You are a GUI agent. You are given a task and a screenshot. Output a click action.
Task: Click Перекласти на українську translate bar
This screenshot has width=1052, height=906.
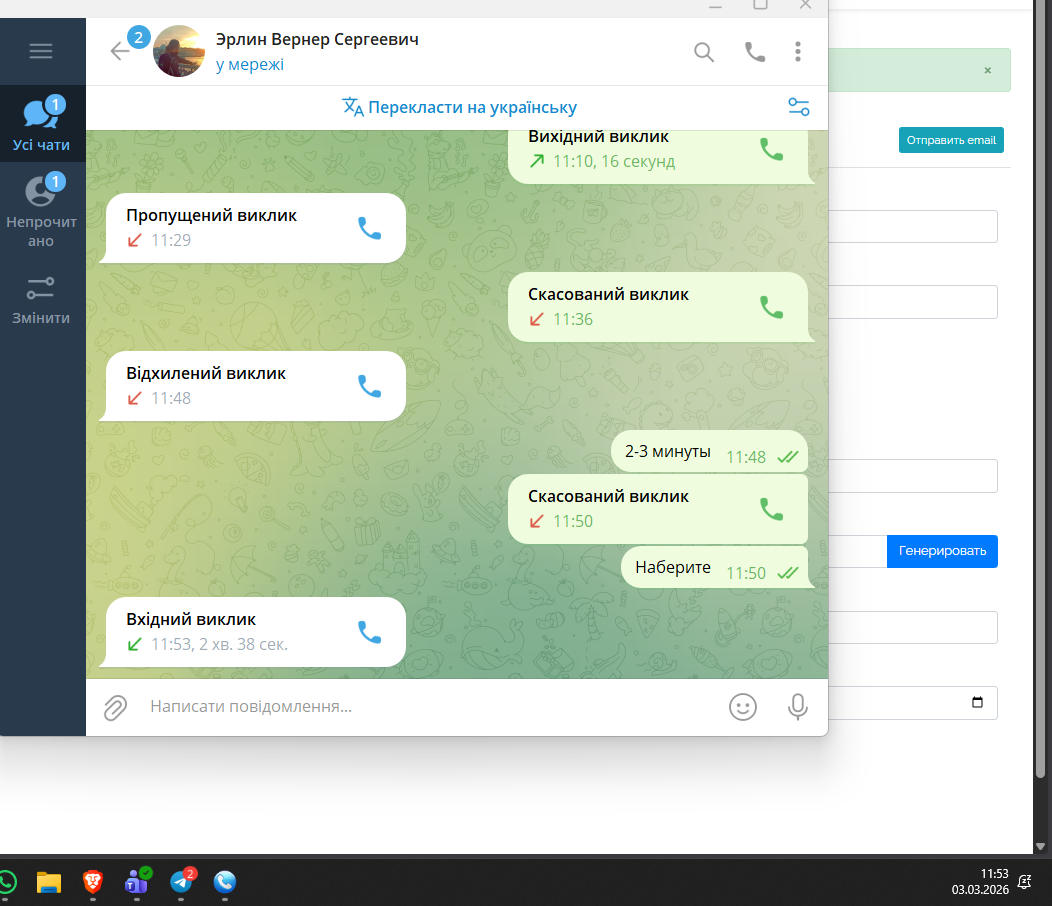point(459,107)
